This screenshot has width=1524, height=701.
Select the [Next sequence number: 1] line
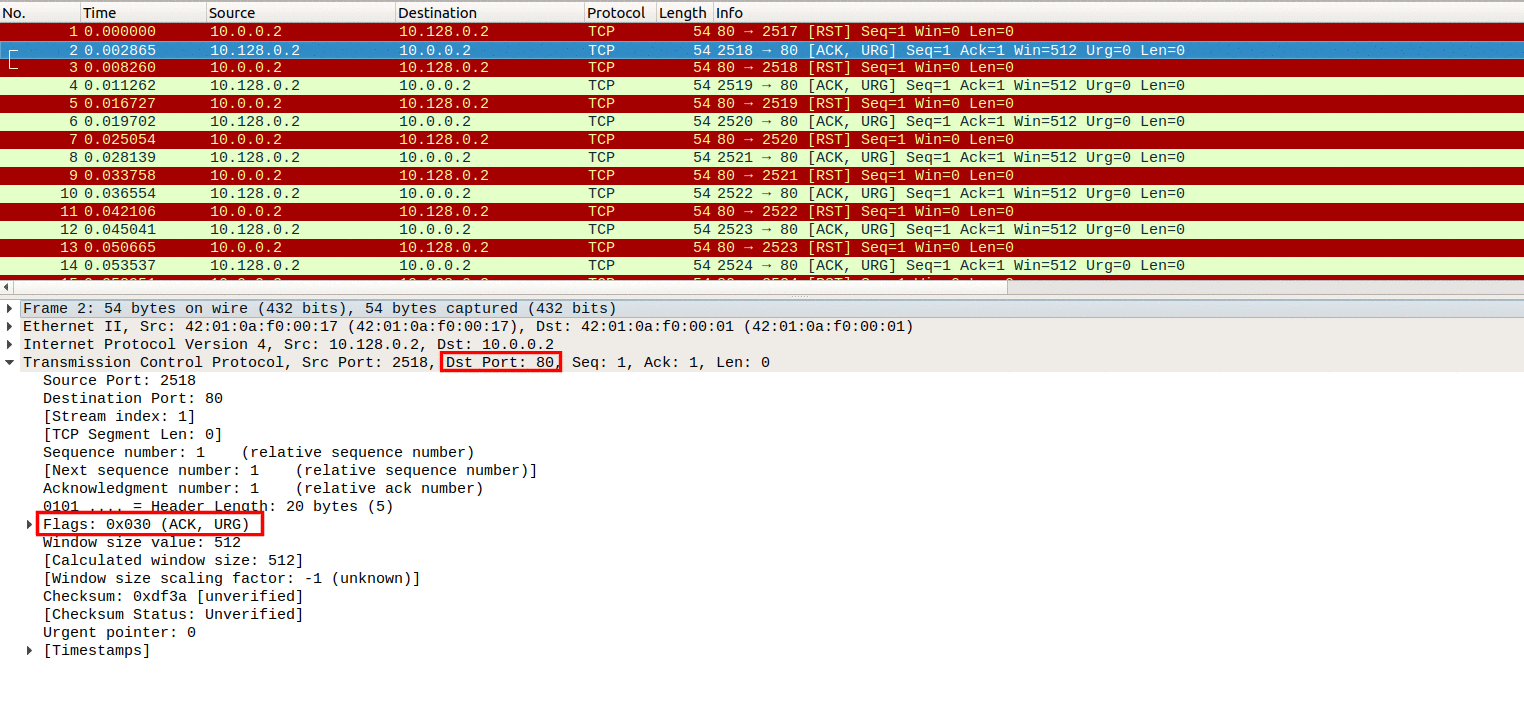point(290,471)
